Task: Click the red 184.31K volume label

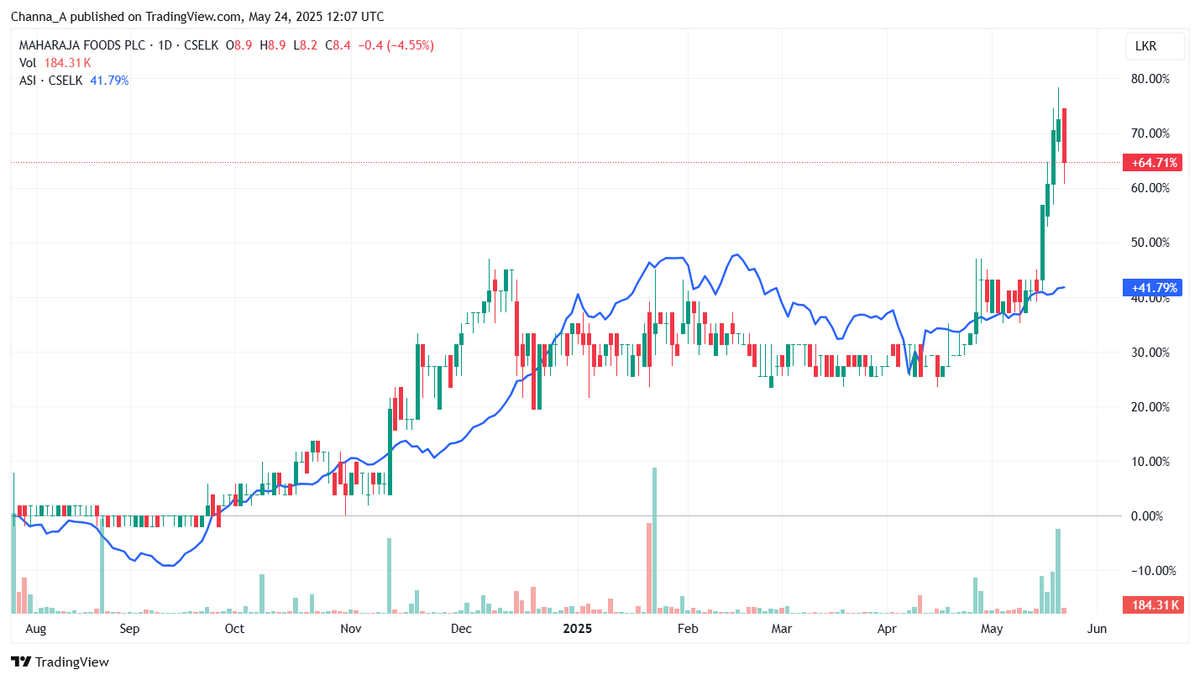Action: 1154,605
